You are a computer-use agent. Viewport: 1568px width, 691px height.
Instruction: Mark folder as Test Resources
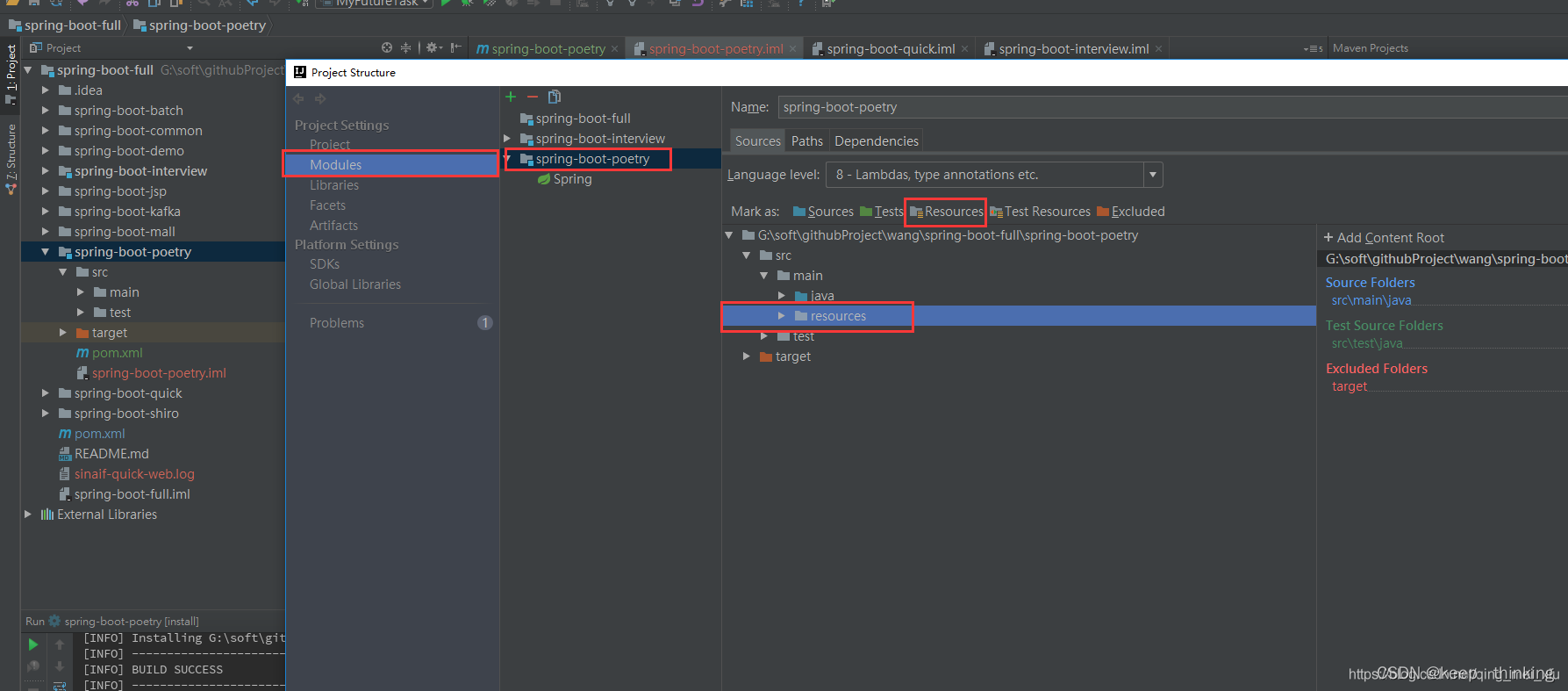pos(1041,212)
